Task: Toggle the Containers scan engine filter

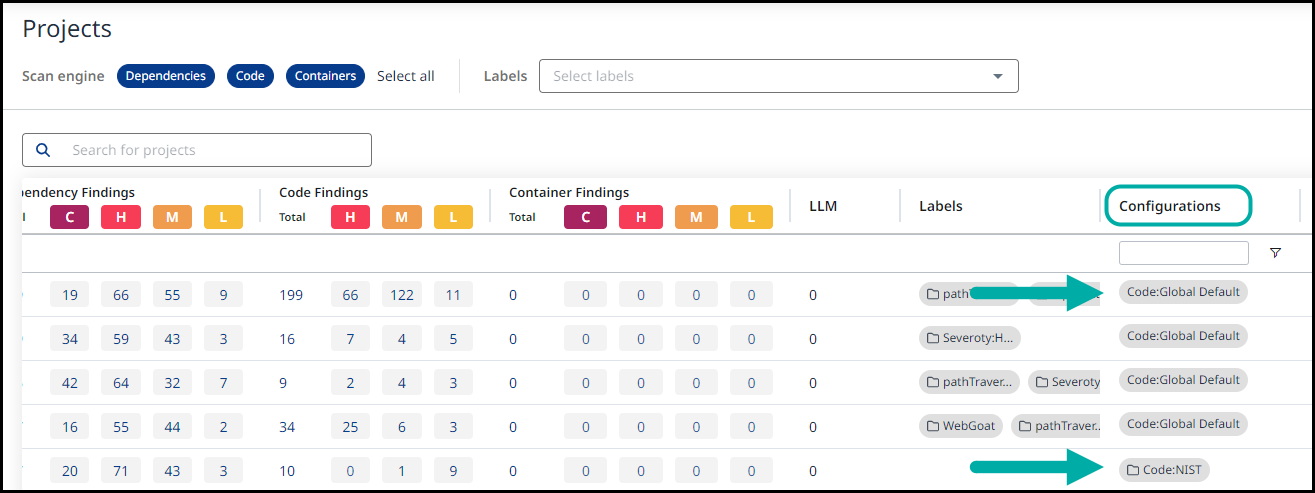Action: click(x=325, y=76)
